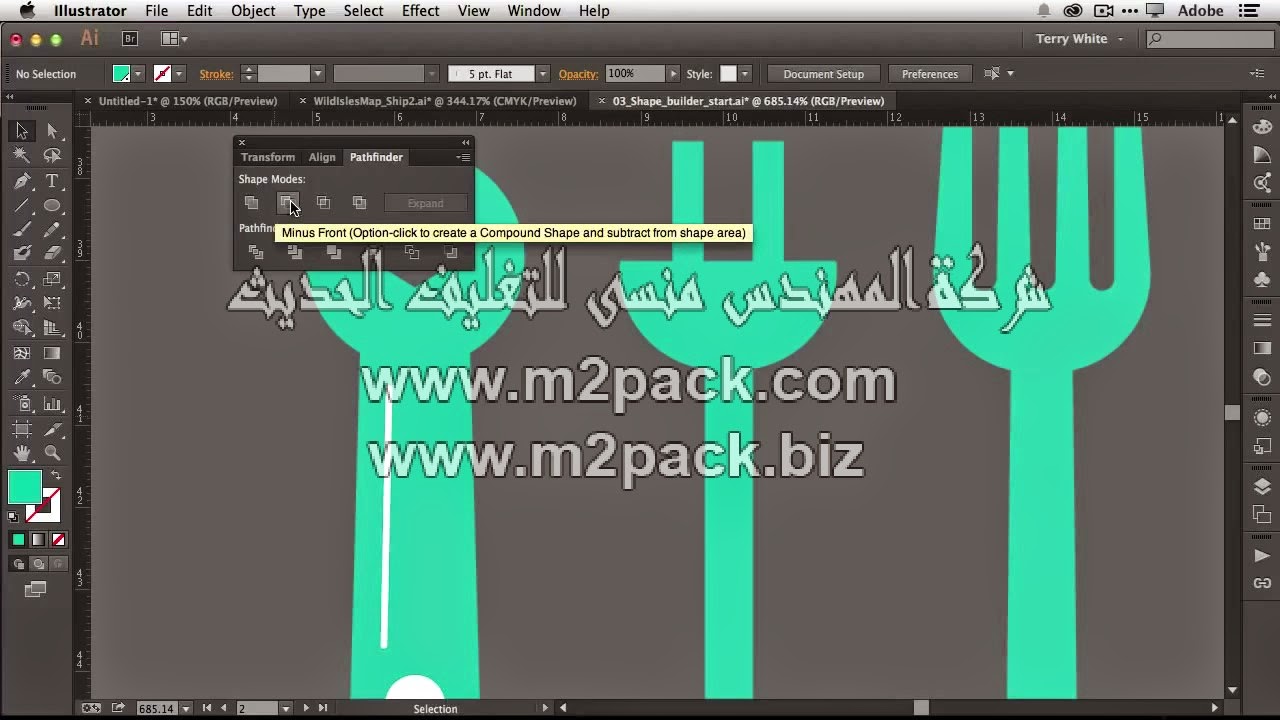Image resolution: width=1280 pixels, height=720 pixels.
Task: Set paint mode to None
Action: [58, 540]
